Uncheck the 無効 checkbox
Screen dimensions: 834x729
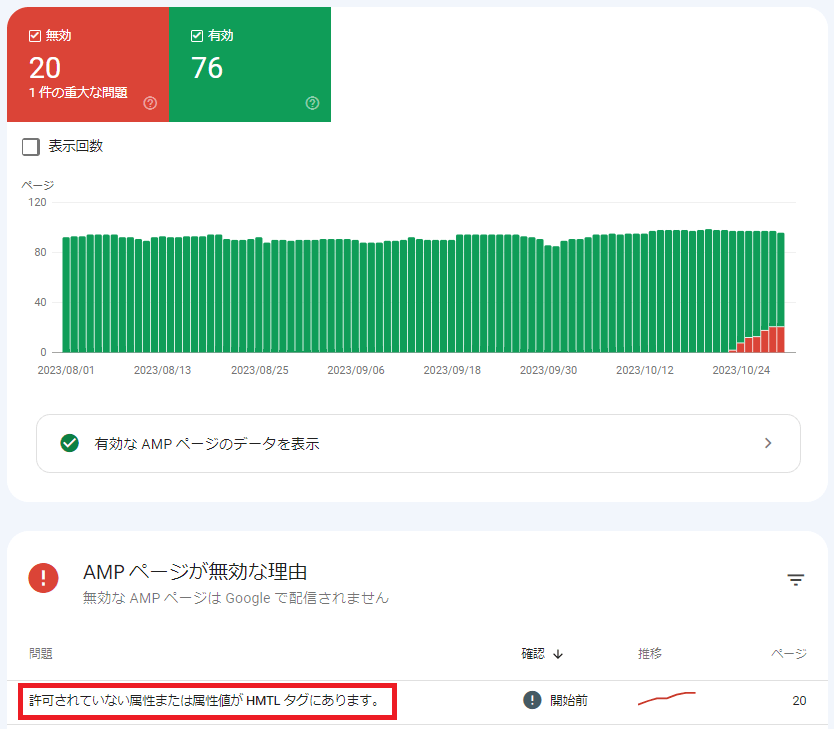point(35,36)
